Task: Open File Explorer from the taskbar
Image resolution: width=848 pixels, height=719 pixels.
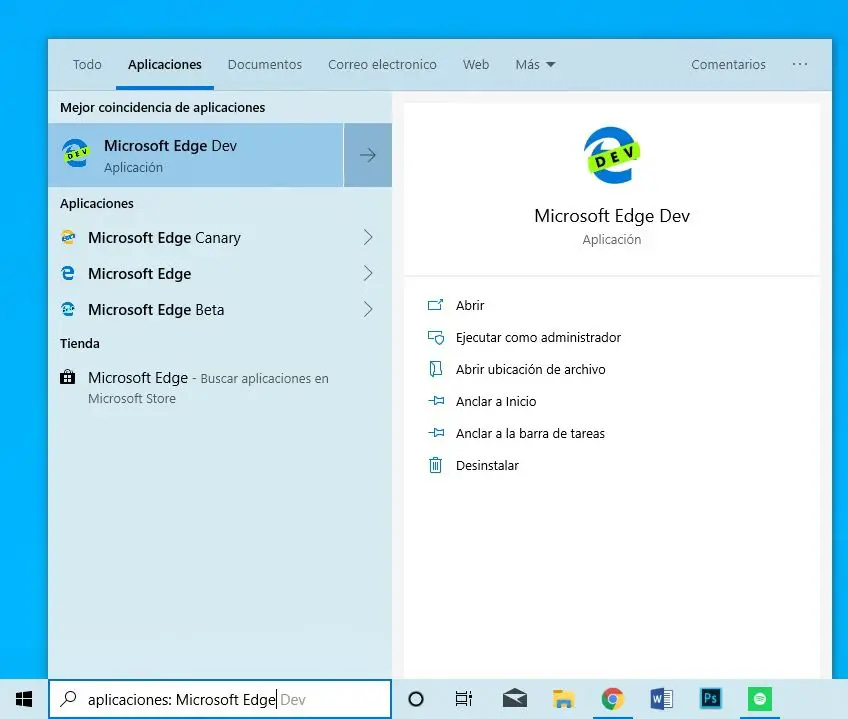Action: [x=563, y=699]
